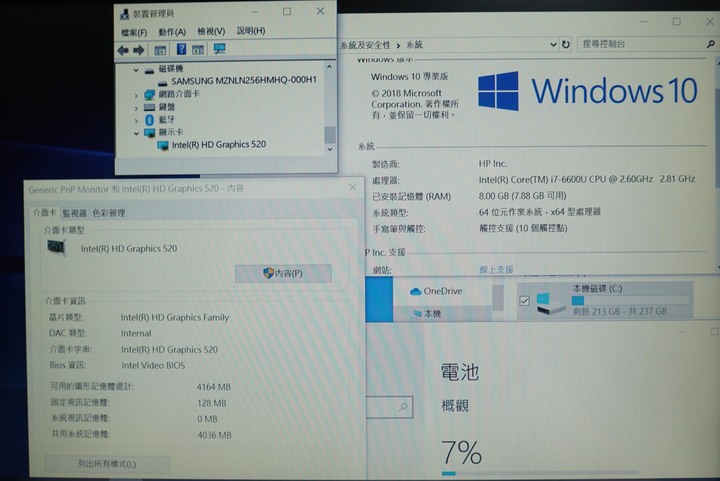Collapse the 磁碟機 disk drives node
This screenshot has height=481, width=720.
(136, 70)
